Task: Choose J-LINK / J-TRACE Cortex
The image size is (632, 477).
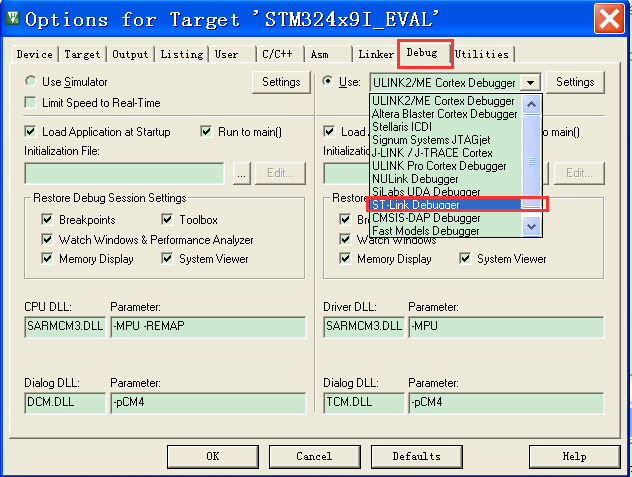Action: [x=446, y=153]
